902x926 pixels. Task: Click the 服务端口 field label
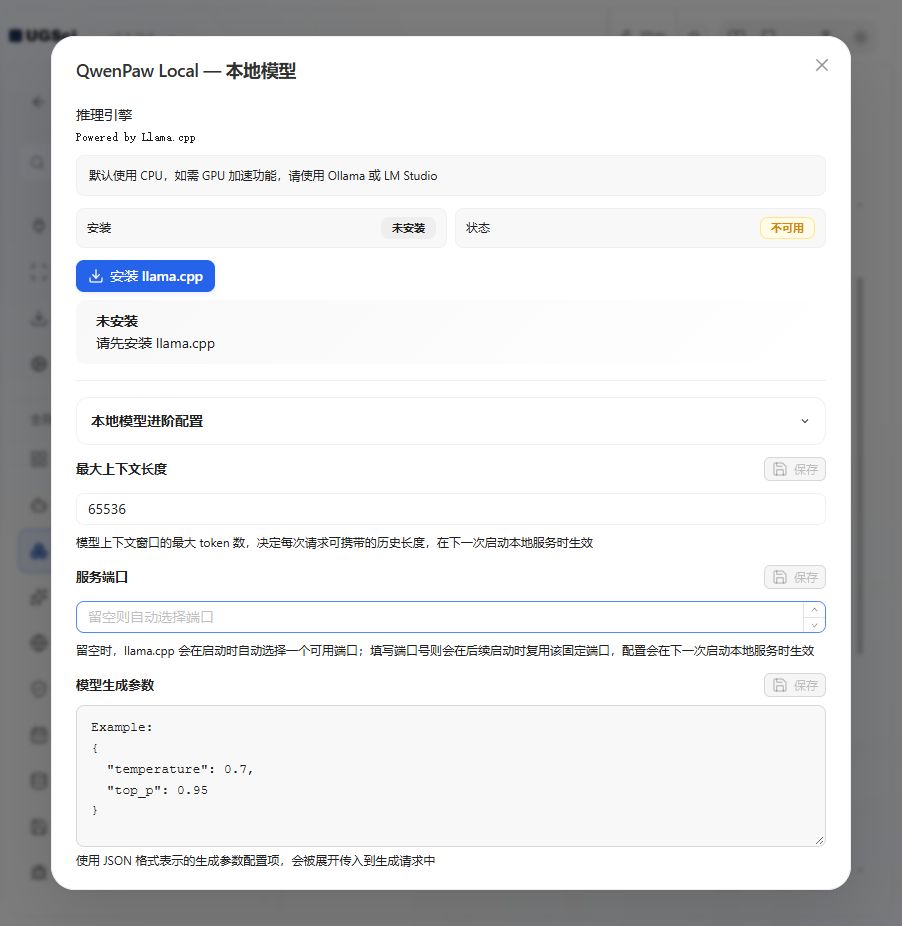(102, 577)
